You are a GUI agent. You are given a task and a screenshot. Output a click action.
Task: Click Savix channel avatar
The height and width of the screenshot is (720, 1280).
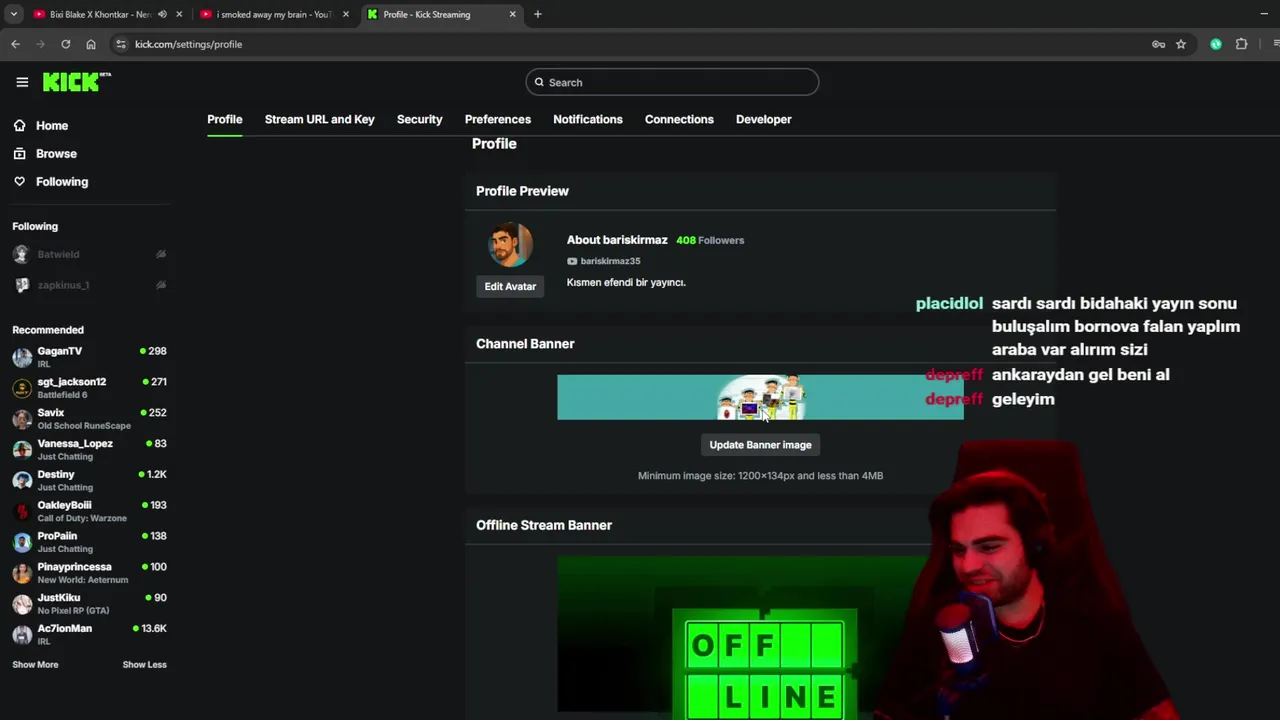[x=22, y=419]
